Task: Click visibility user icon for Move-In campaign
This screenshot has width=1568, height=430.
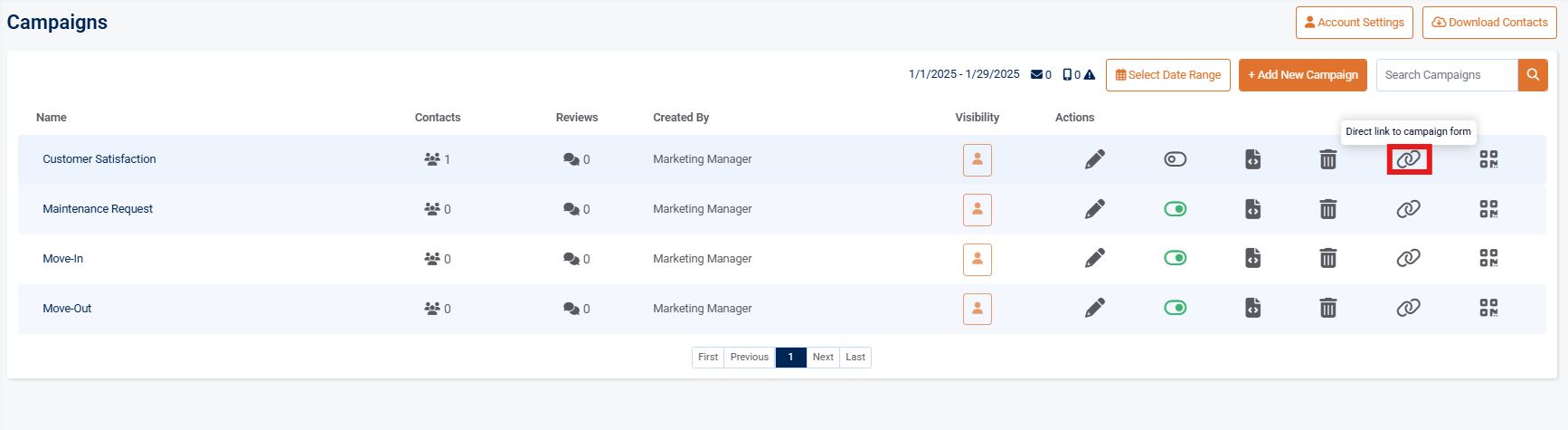Action: 977,259
